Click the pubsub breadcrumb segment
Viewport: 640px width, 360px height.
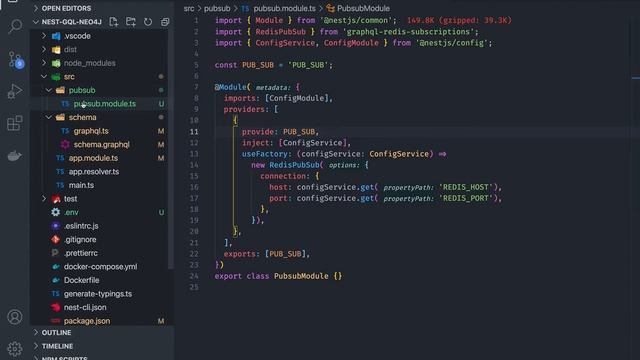217,8
